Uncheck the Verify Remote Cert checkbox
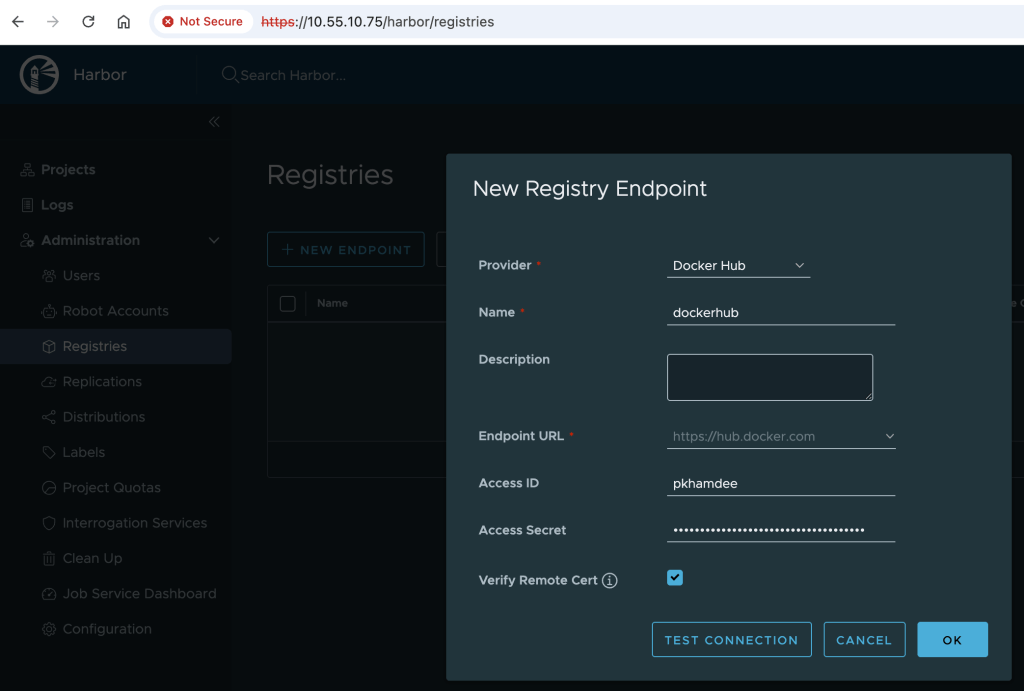Image resolution: width=1024 pixels, height=691 pixels. tap(675, 578)
